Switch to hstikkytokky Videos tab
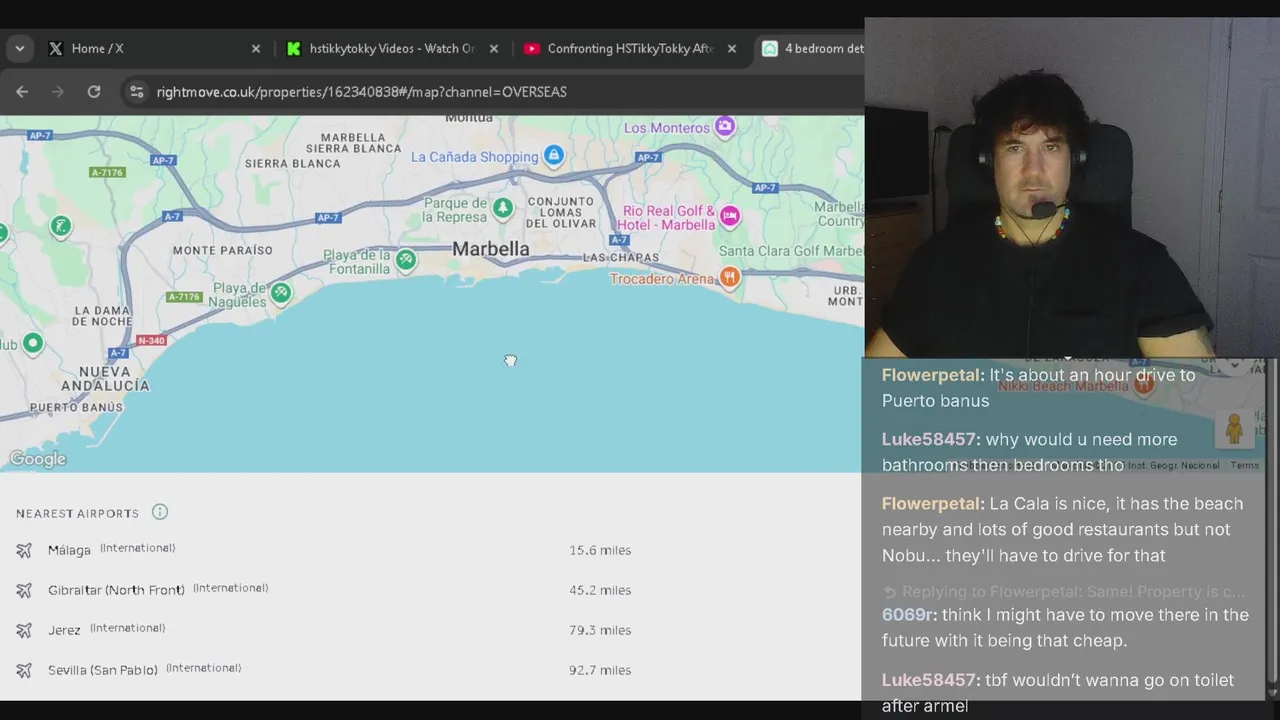The height and width of the screenshot is (720, 1280). (x=392, y=48)
